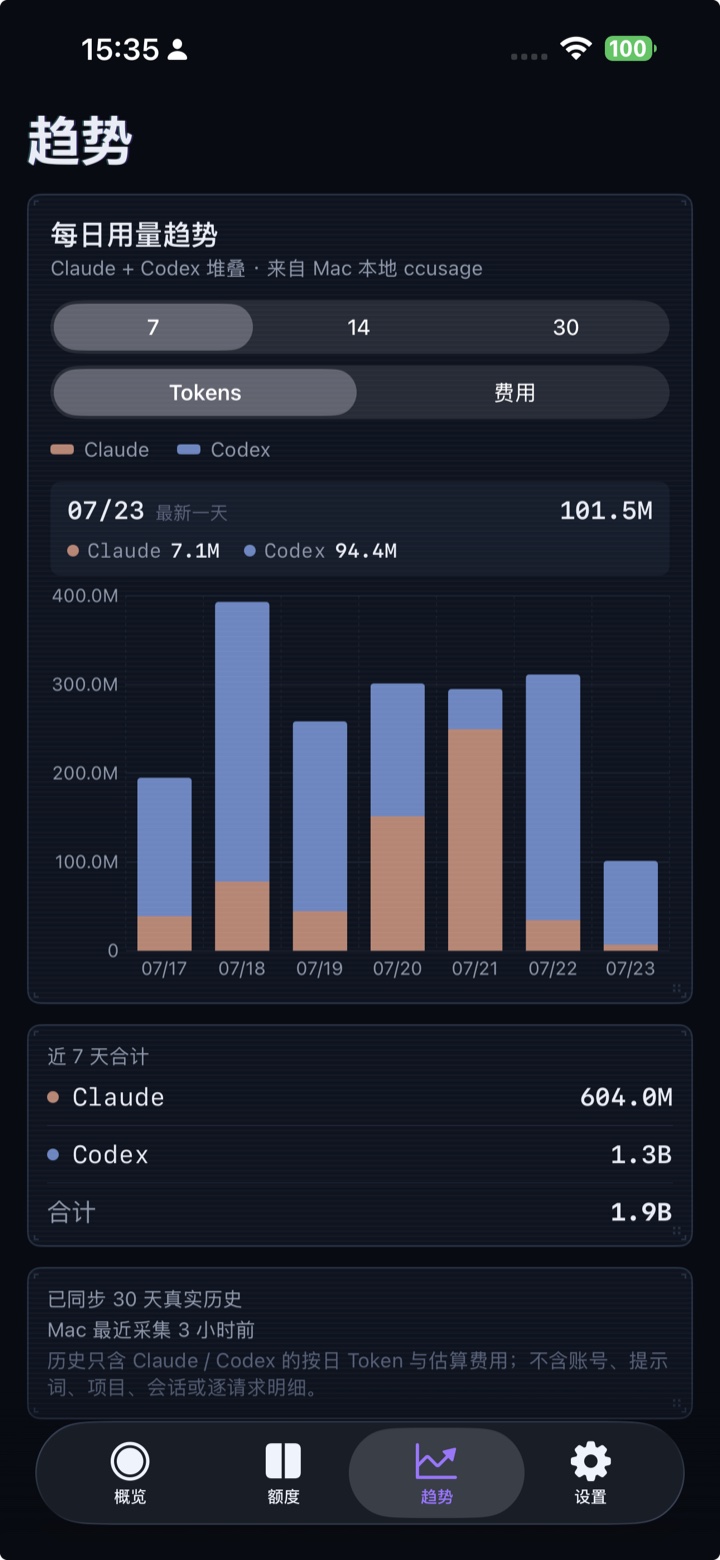This screenshot has width=720, height=1560.
Task: Tap the 15:35 status bar clock
Action: [120, 49]
